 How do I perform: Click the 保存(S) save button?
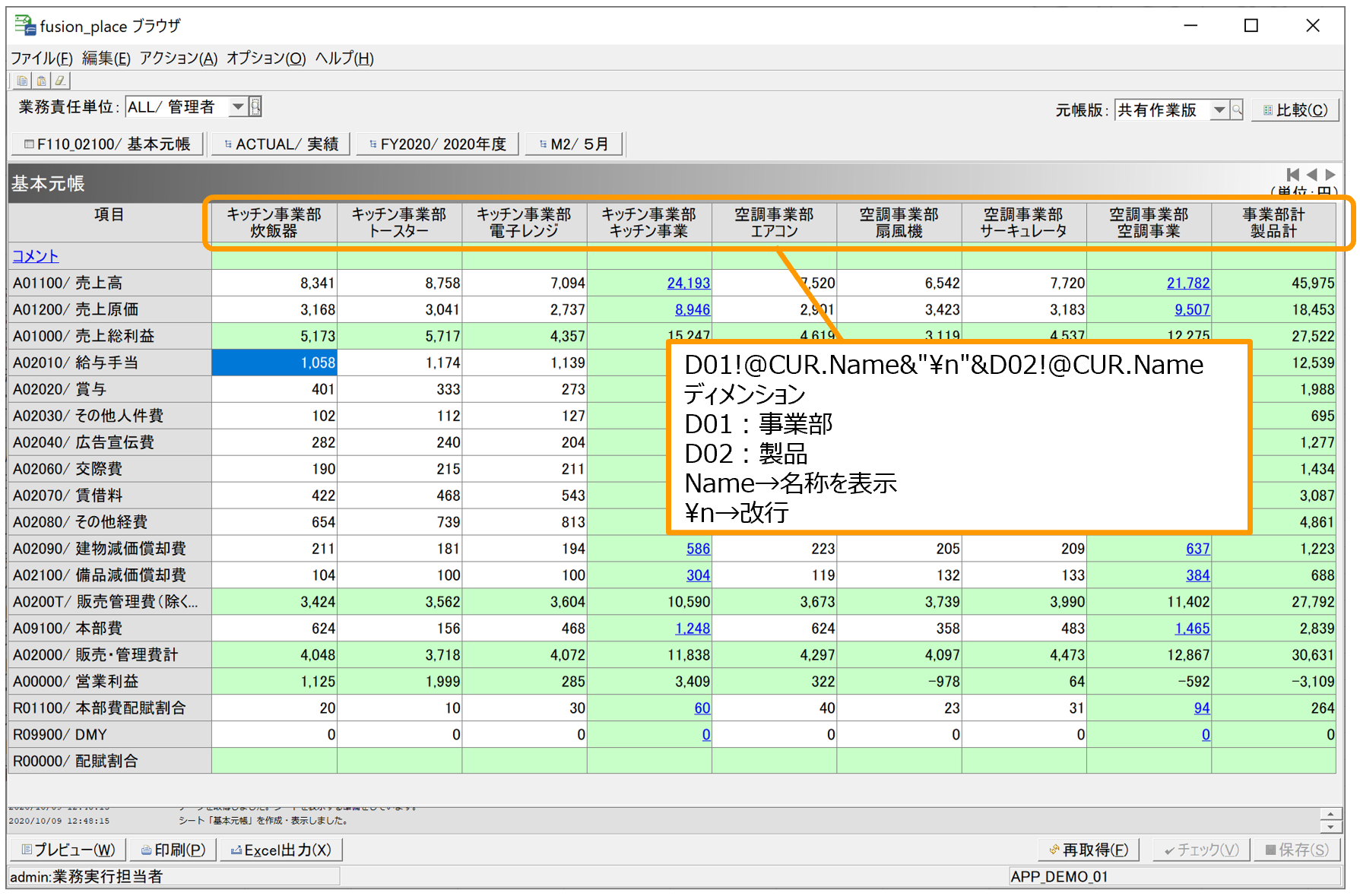pyautogui.click(x=1297, y=850)
